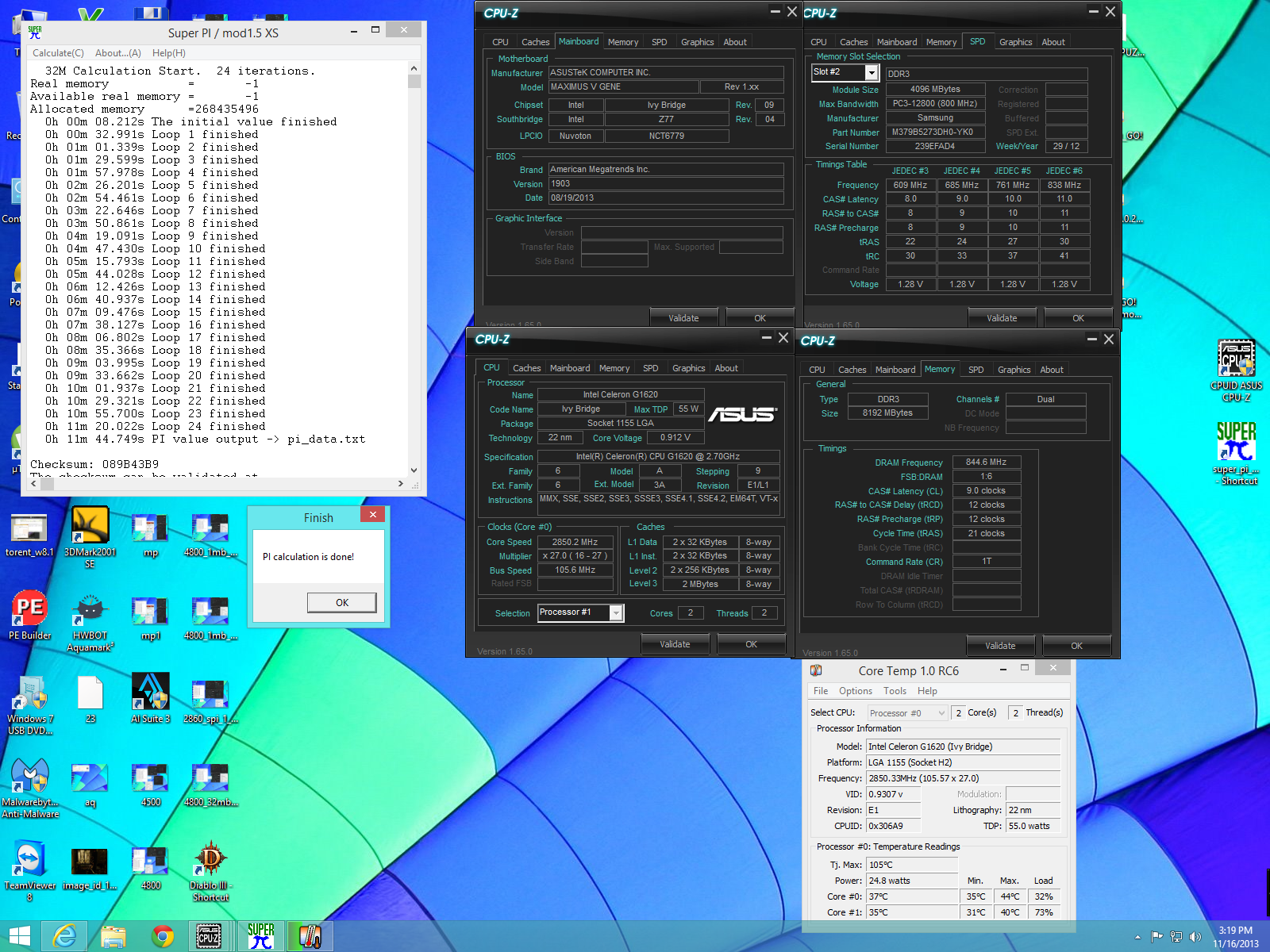Open the Slot #2 memory slot dropdown
This screenshot has width=1270, height=952.
pyautogui.click(x=871, y=72)
